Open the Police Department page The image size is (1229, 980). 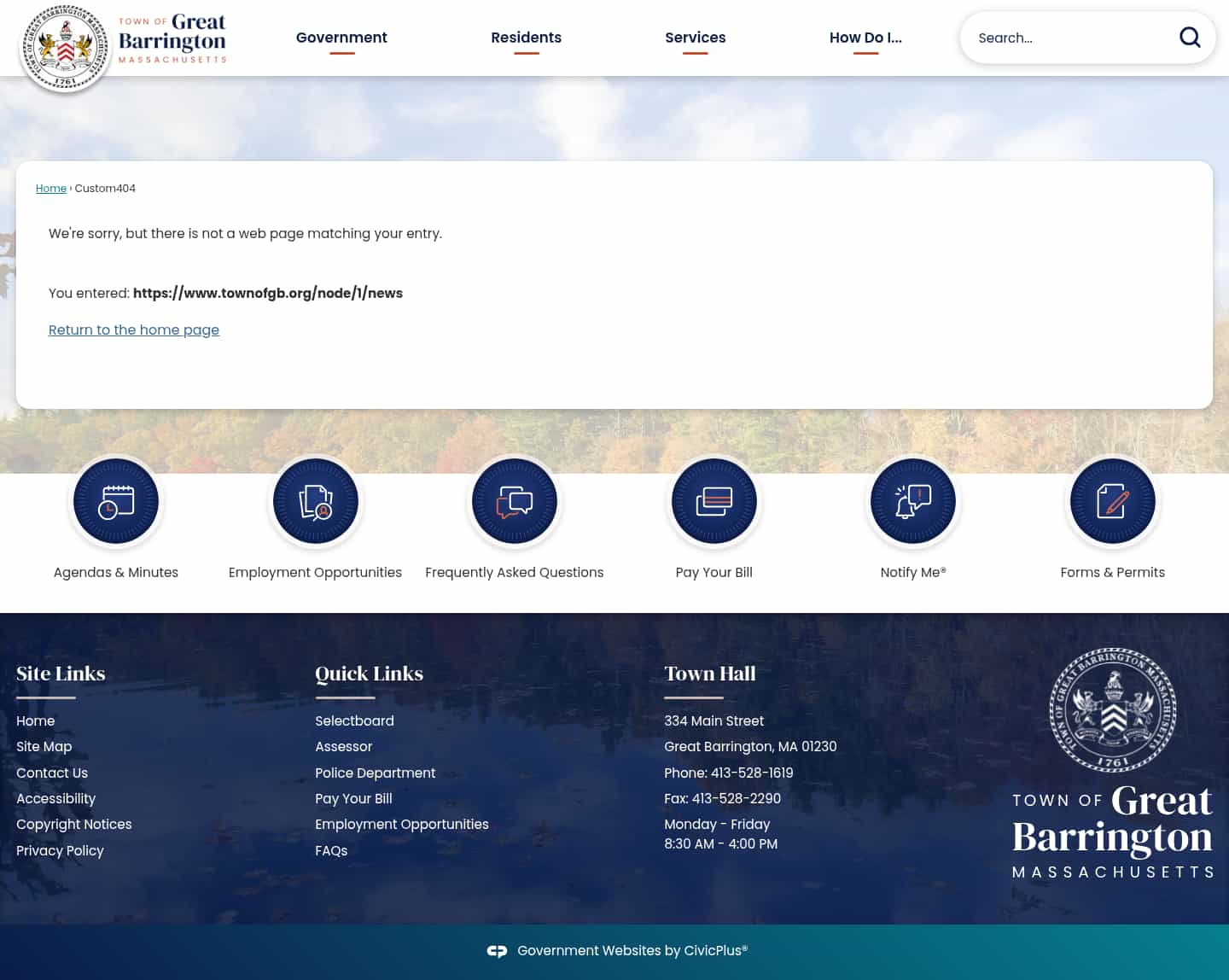coord(376,773)
